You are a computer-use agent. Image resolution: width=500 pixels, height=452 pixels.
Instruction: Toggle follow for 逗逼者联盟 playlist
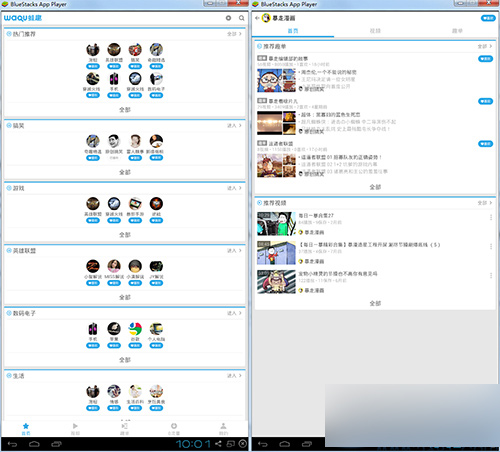pyautogui.click(x=485, y=144)
